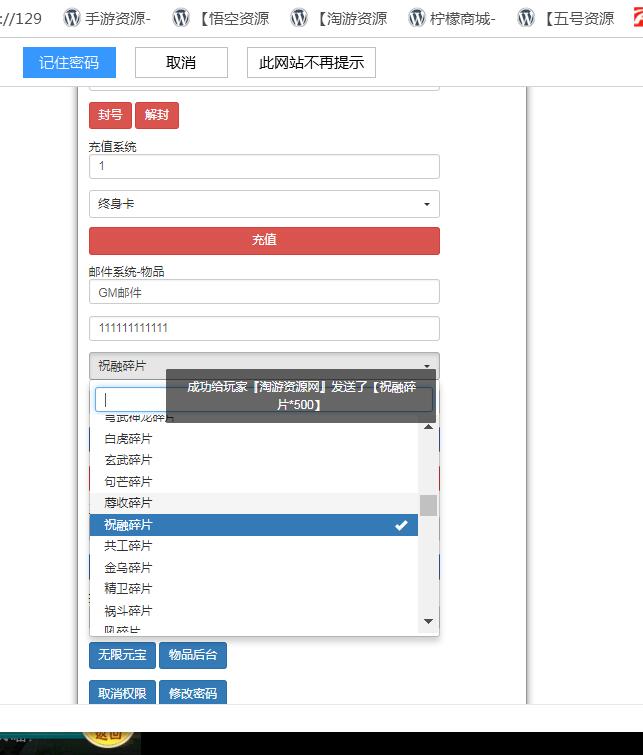643x755 pixels.
Task: Collapse the 祝融碎片 item dropdown
Action: tap(264, 366)
